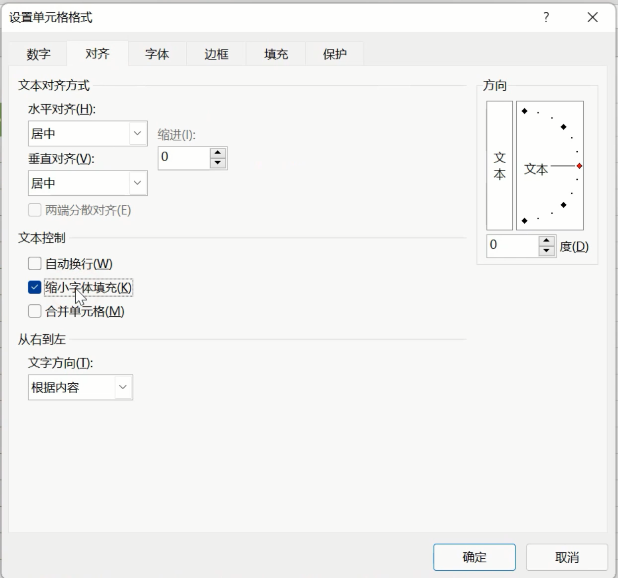Open the 文字方向 dropdown

click(x=80, y=387)
